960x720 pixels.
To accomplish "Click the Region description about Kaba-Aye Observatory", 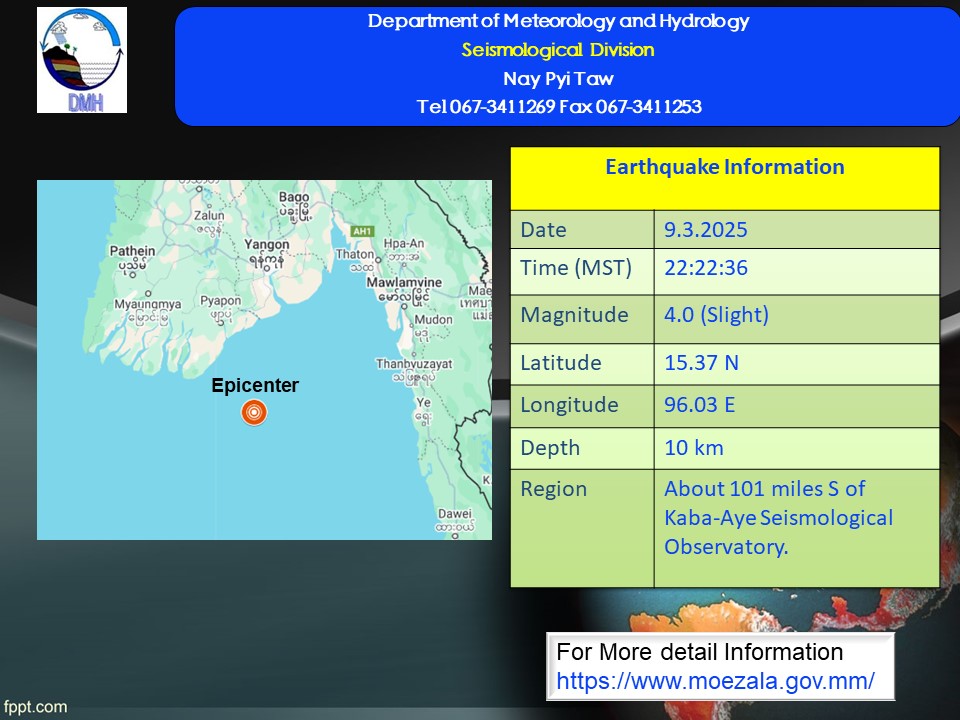I will point(778,517).
